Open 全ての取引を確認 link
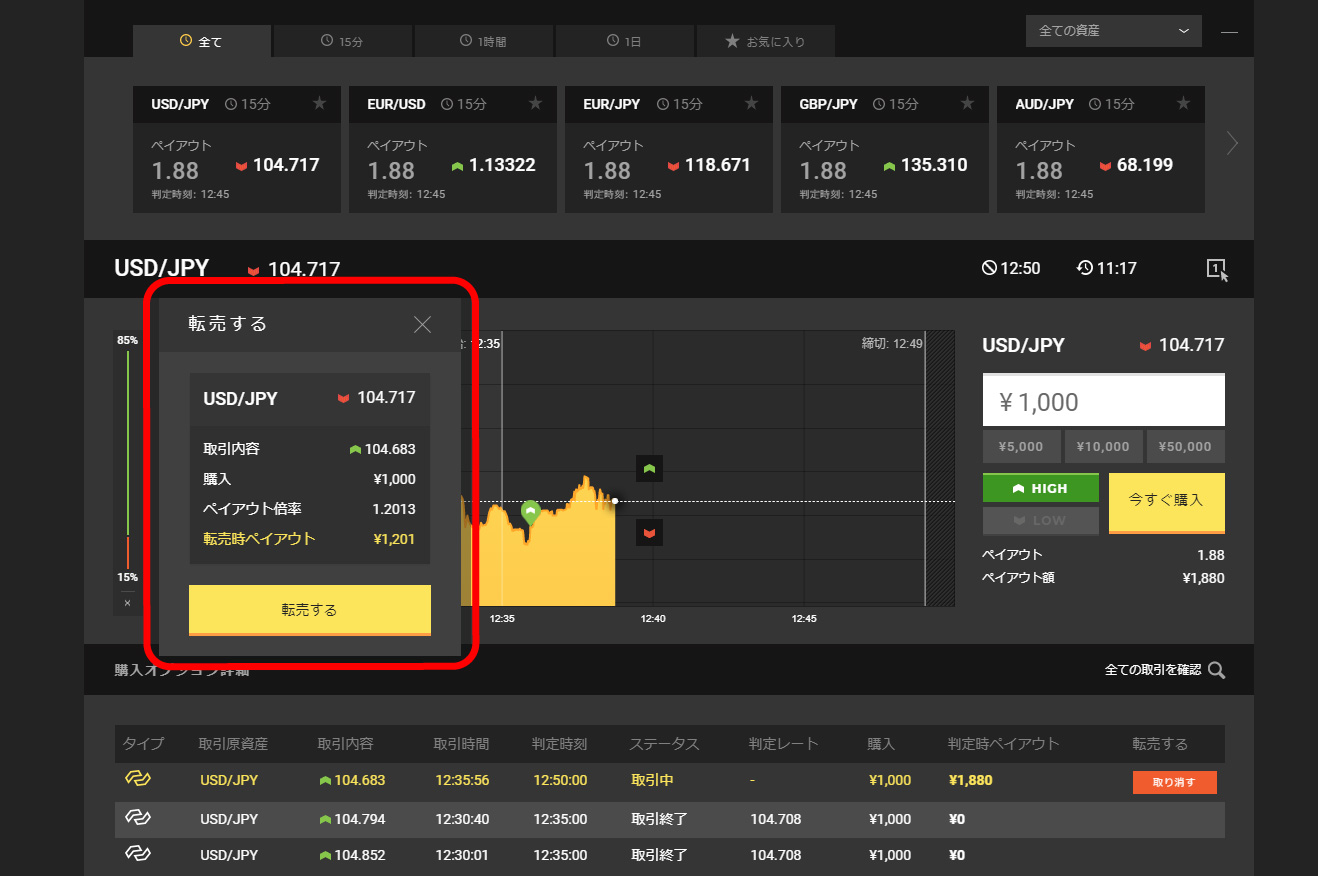 1153,670
